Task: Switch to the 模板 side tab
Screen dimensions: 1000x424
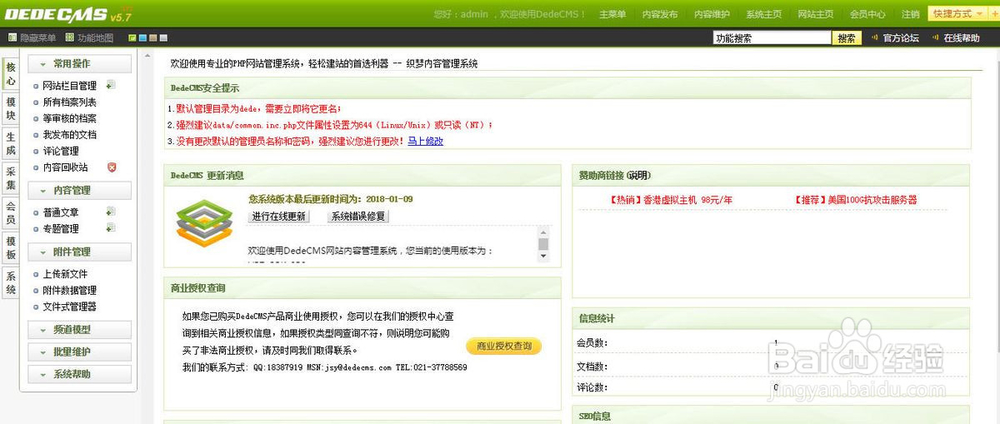Action: click(11, 247)
